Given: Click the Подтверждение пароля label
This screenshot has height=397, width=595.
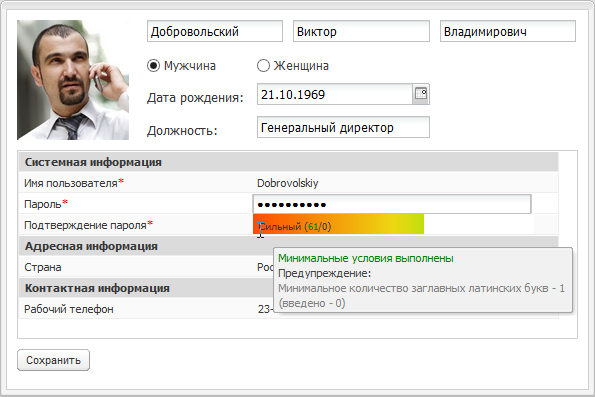Looking at the screenshot, I should [x=85, y=225].
